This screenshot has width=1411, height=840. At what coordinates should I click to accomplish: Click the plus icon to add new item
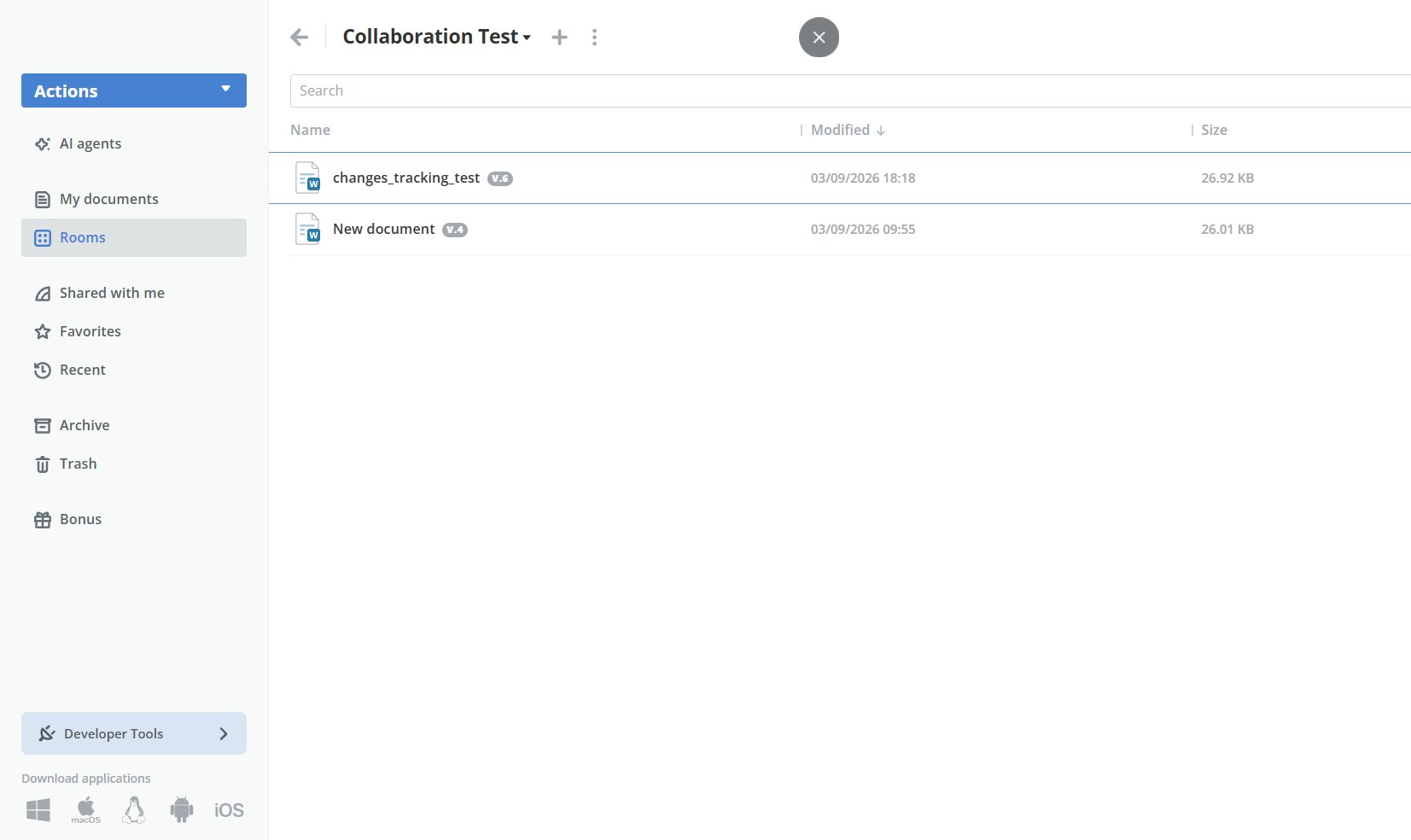559,37
